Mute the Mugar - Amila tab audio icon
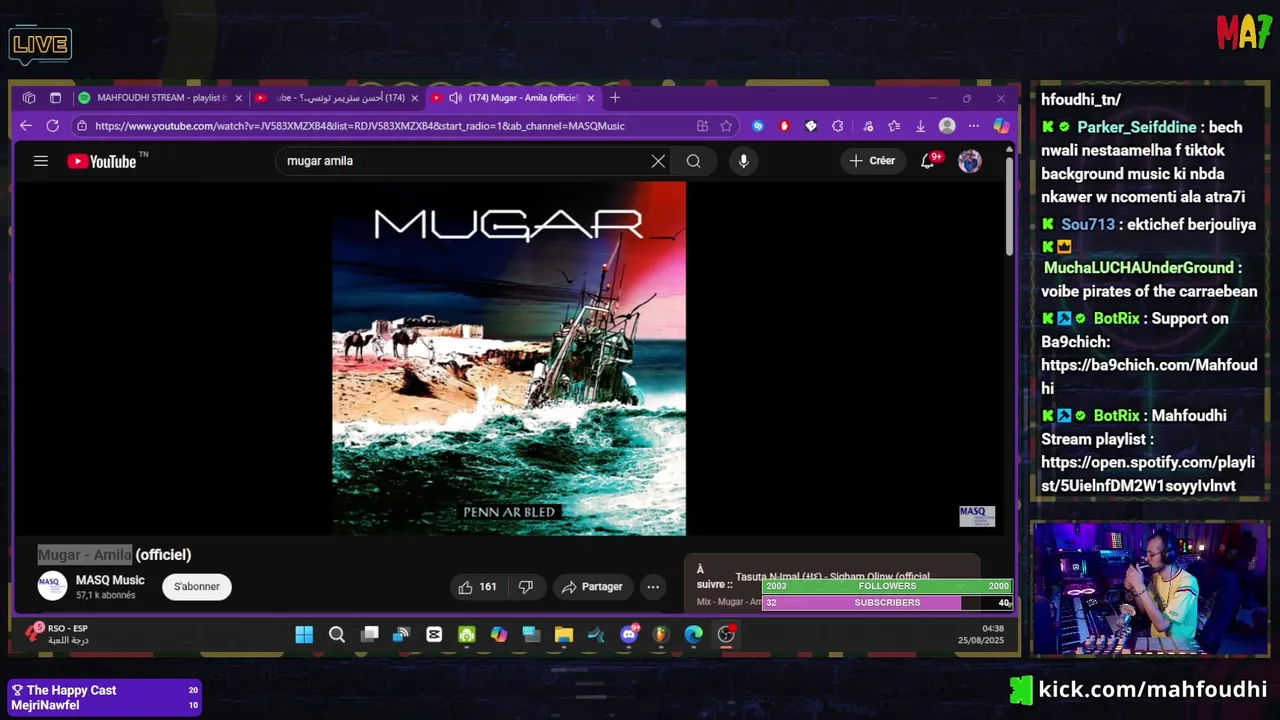This screenshot has width=1280, height=720. click(x=455, y=98)
